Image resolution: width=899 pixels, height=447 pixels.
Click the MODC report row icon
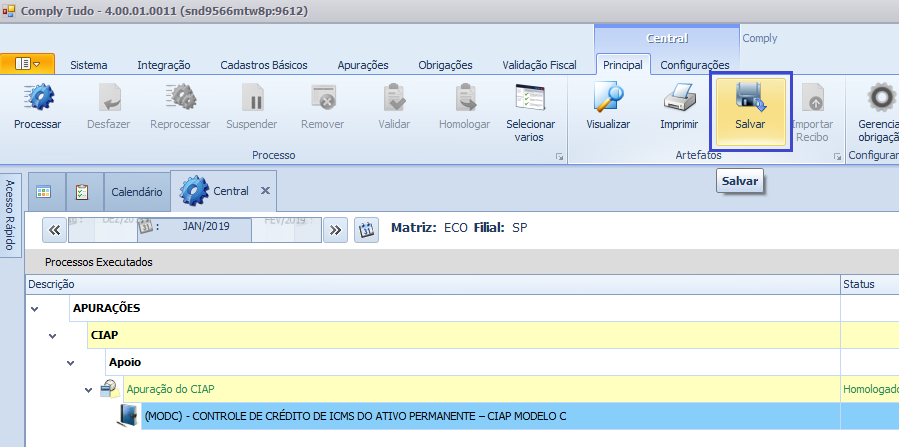(128, 415)
